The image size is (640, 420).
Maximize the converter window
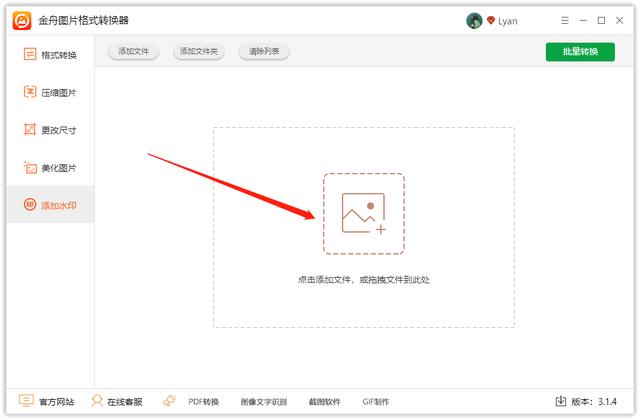(601, 20)
